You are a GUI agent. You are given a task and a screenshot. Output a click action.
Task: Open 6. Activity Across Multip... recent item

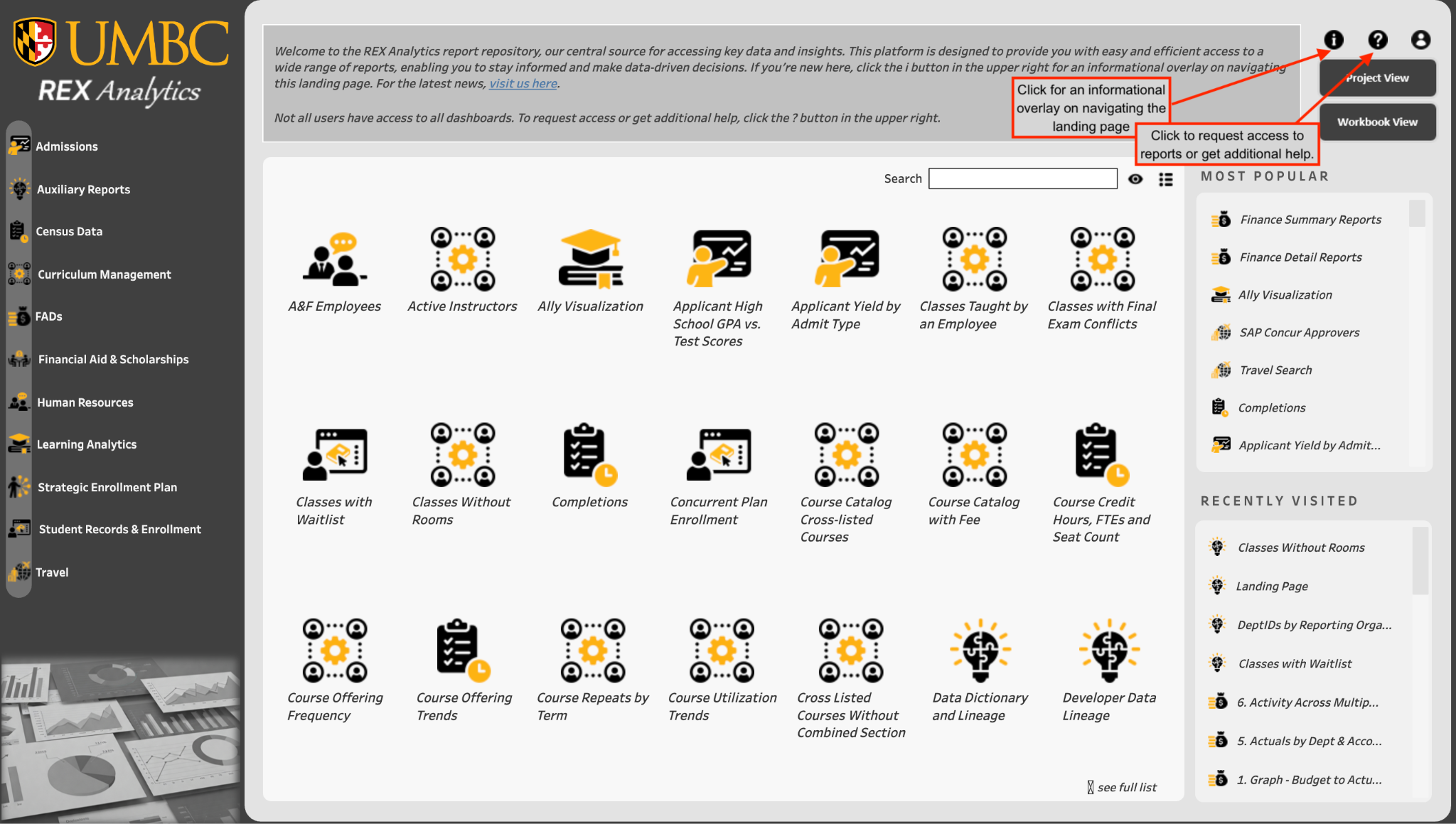coord(1307,702)
